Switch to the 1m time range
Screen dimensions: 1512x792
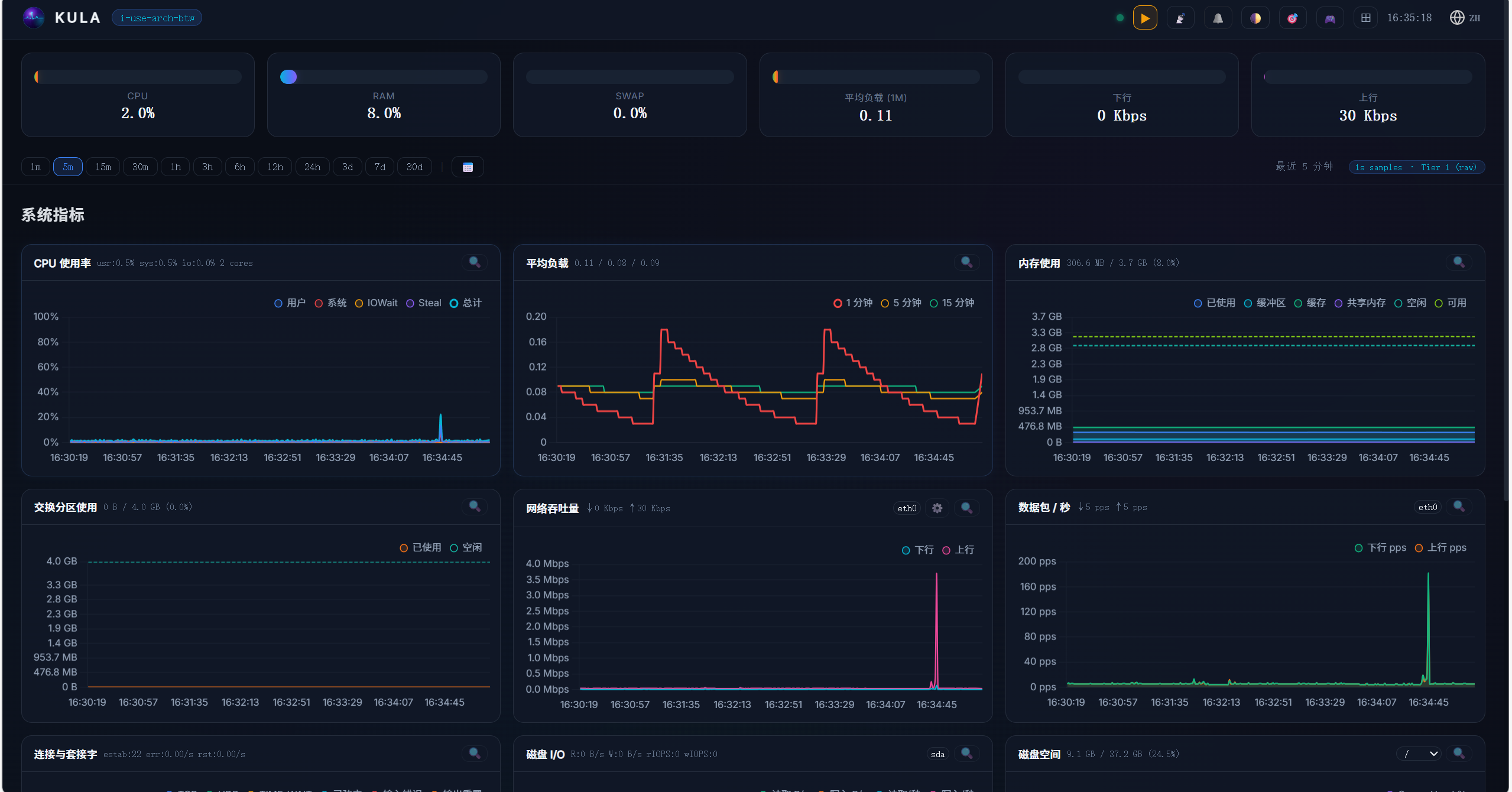[35, 167]
